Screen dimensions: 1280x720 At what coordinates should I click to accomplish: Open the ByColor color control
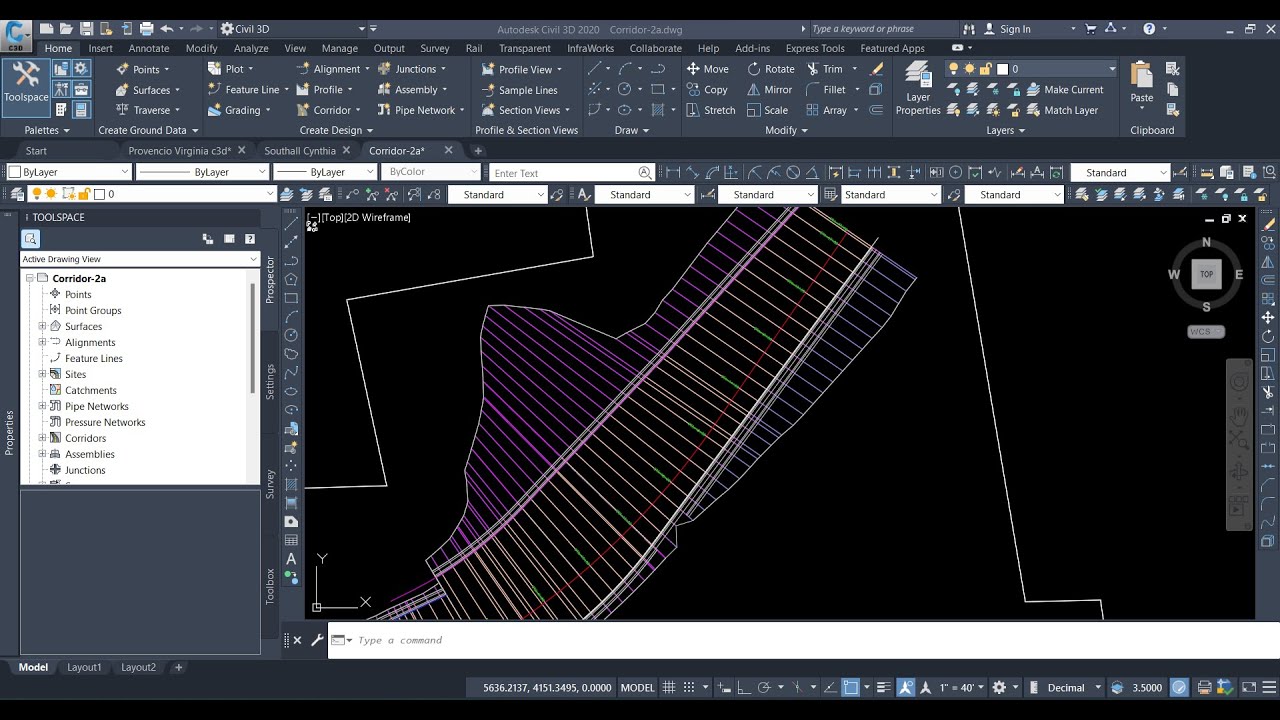[430, 172]
